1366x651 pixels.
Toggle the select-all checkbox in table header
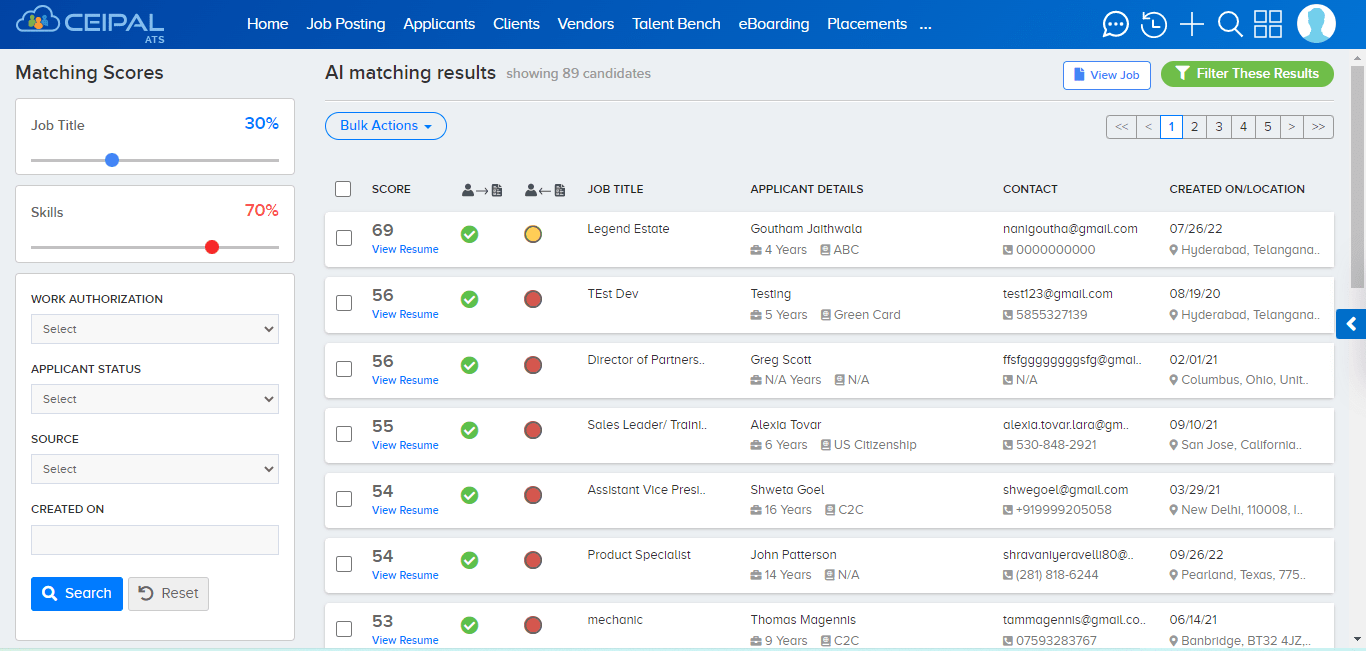343,188
